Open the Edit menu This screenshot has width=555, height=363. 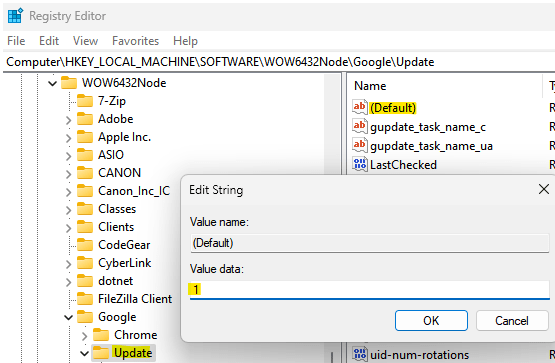49,41
